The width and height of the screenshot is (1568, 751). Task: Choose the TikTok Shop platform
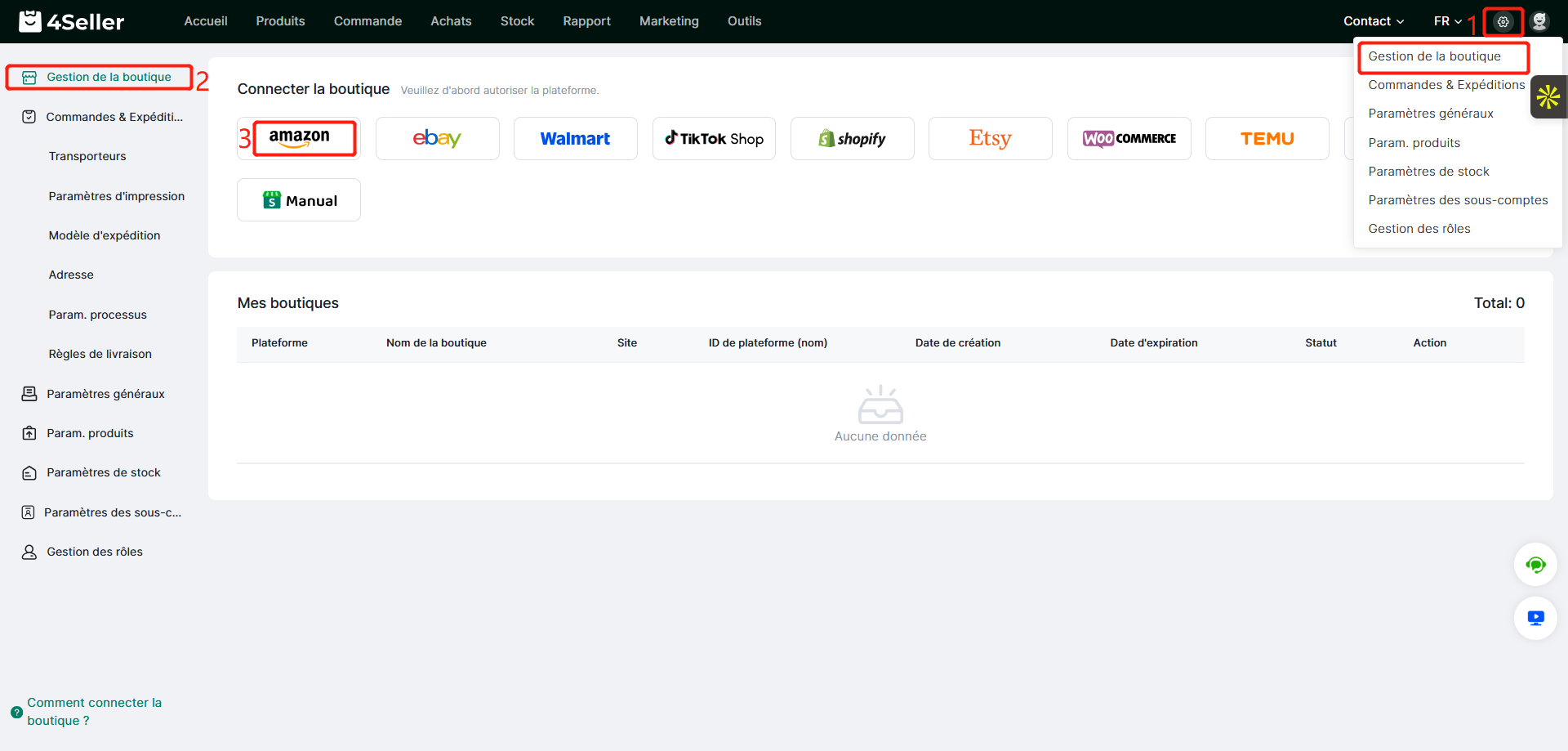click(x=714, y=138)
